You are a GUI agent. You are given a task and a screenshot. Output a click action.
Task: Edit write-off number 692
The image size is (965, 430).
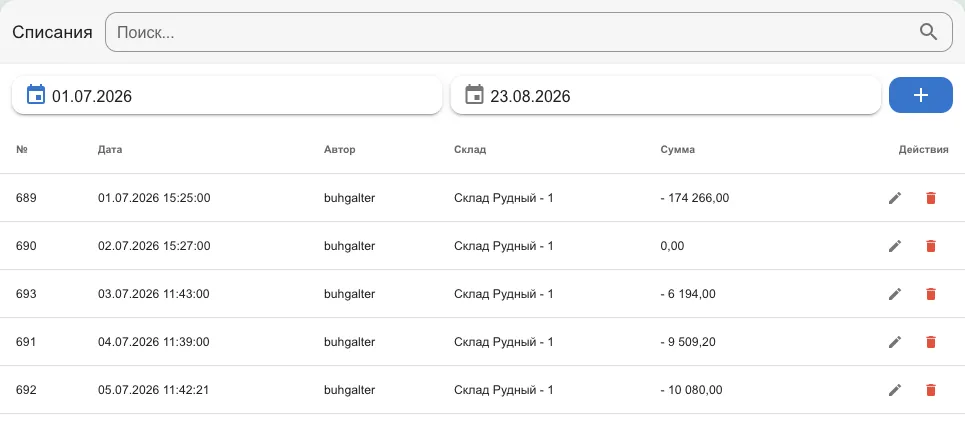click(895, 390)
